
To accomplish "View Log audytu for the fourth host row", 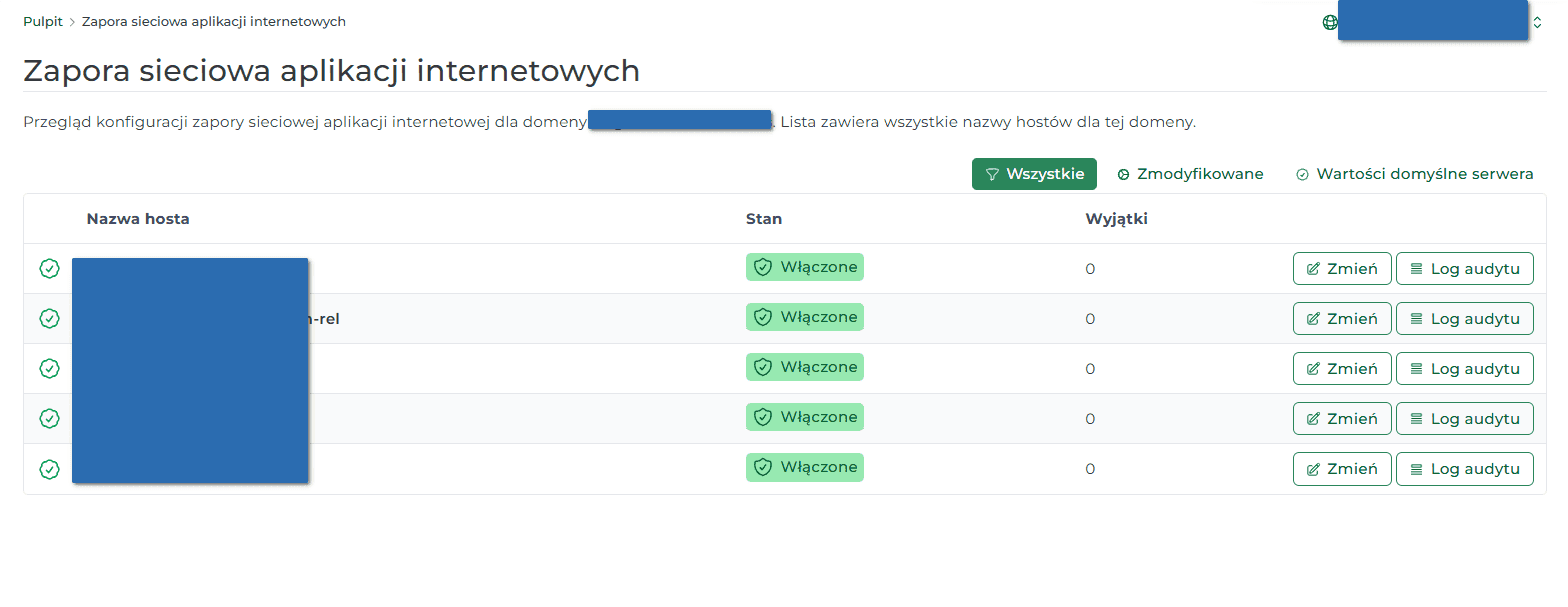I will [x=1464, y=419].
